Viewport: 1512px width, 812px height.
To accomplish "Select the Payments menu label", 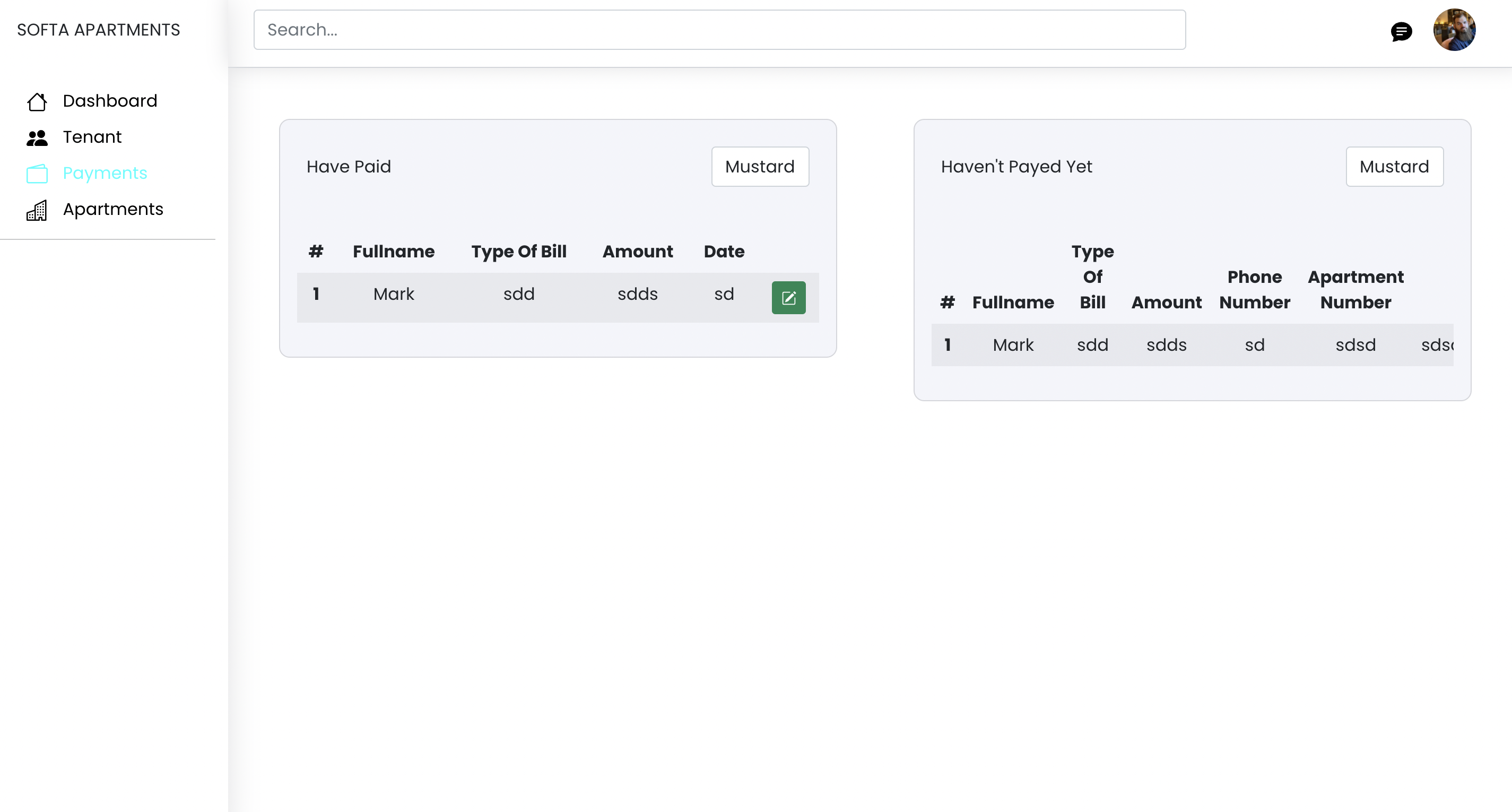I will click(x=105, y=173).
